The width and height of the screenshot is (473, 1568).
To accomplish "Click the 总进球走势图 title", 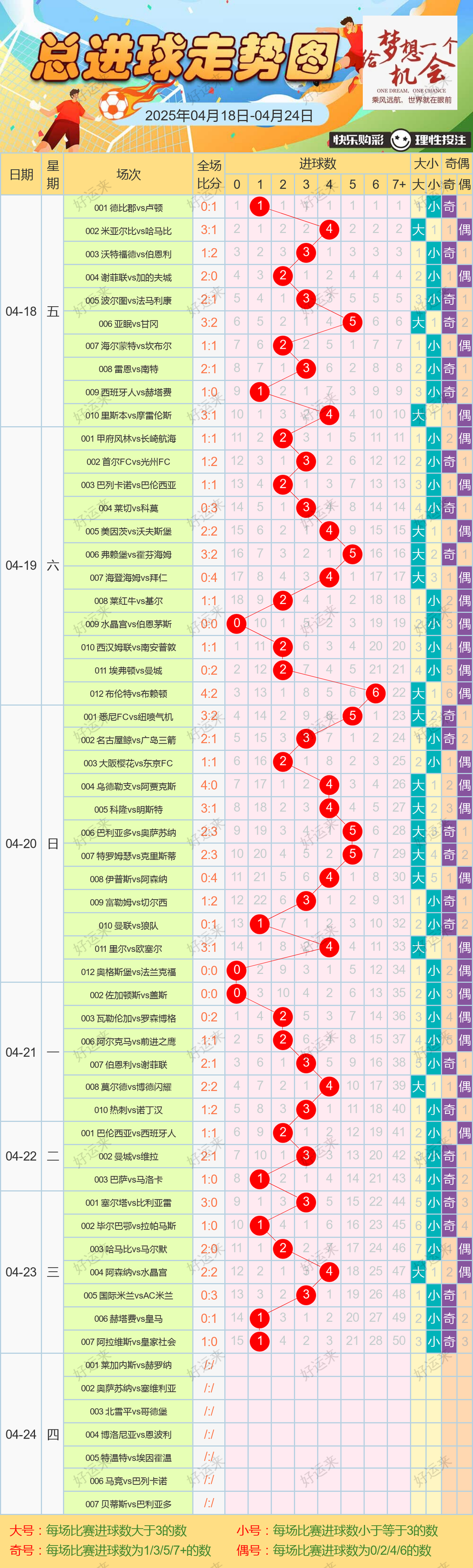I will tap(186, 58).
